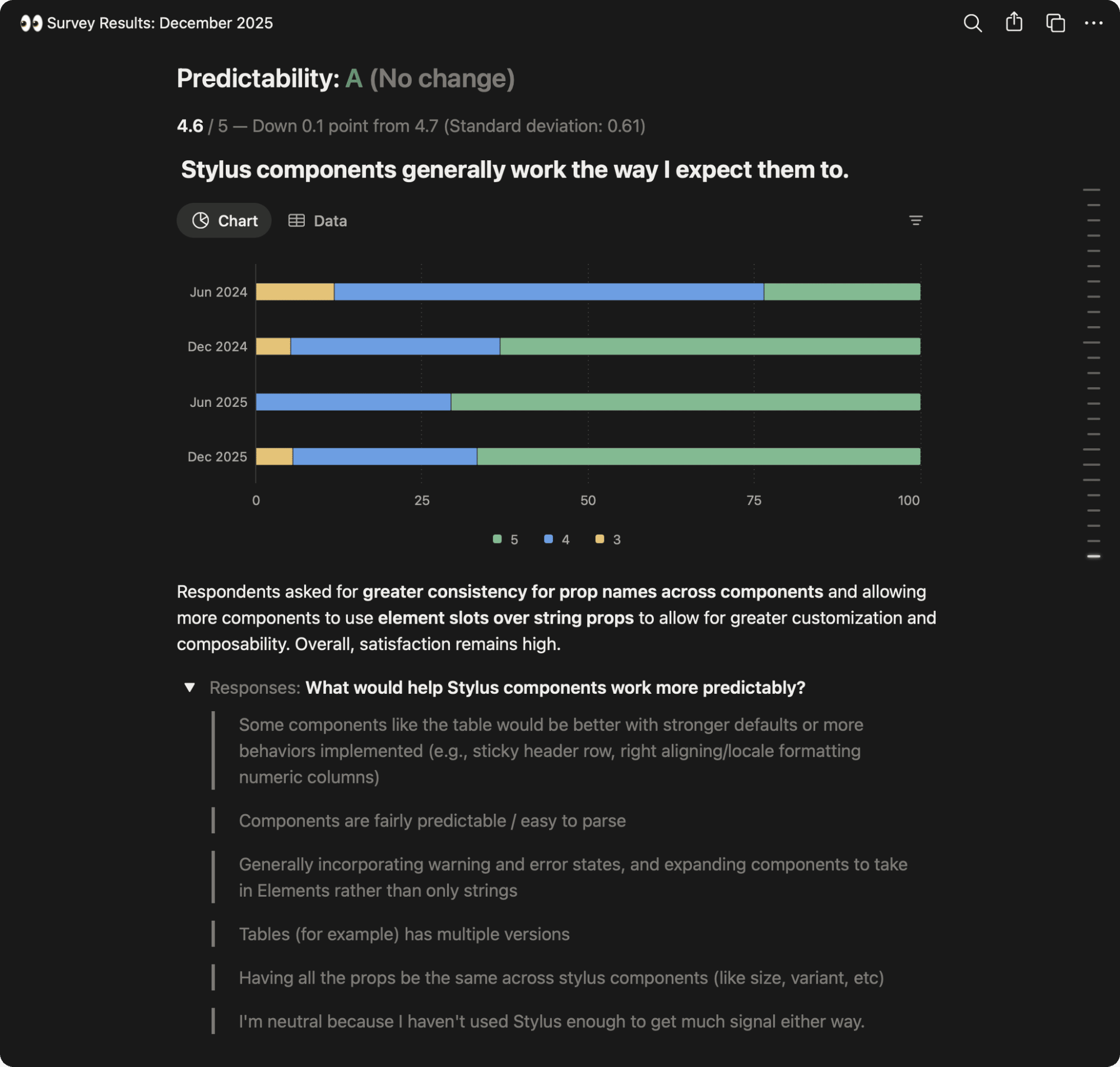Click the filter lines icon above chart

pyautogui.click(x=915, y=220)
